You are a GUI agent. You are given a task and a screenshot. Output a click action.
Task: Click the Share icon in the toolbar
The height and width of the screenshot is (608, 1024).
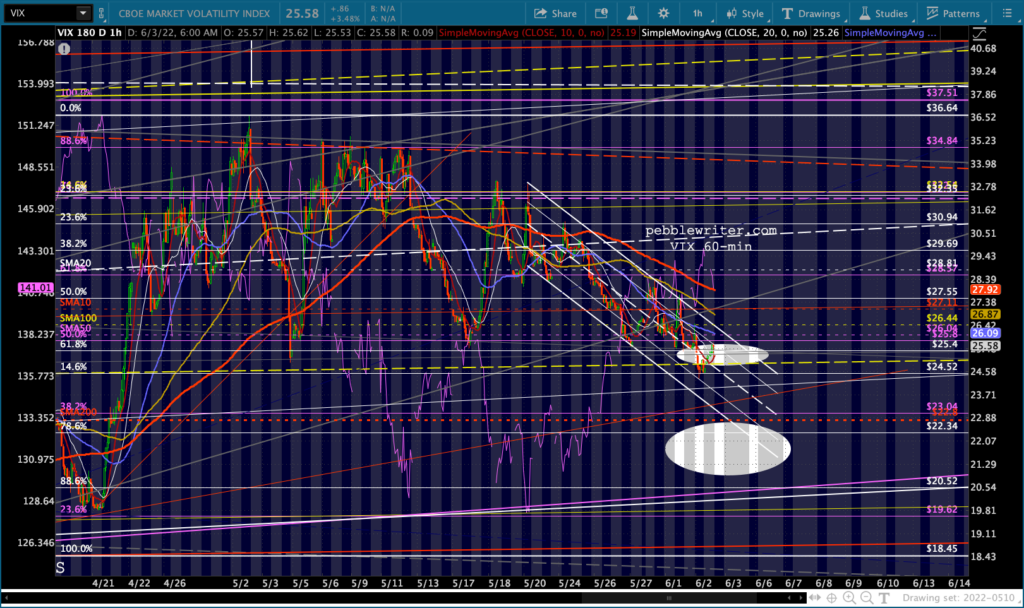pos(555,14)
